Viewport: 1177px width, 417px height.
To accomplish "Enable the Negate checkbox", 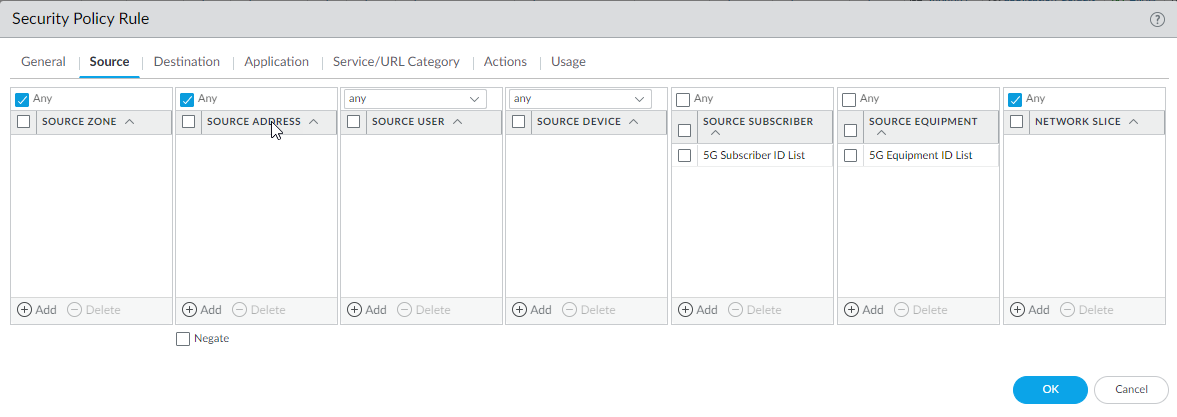I will tap(182, 339).
